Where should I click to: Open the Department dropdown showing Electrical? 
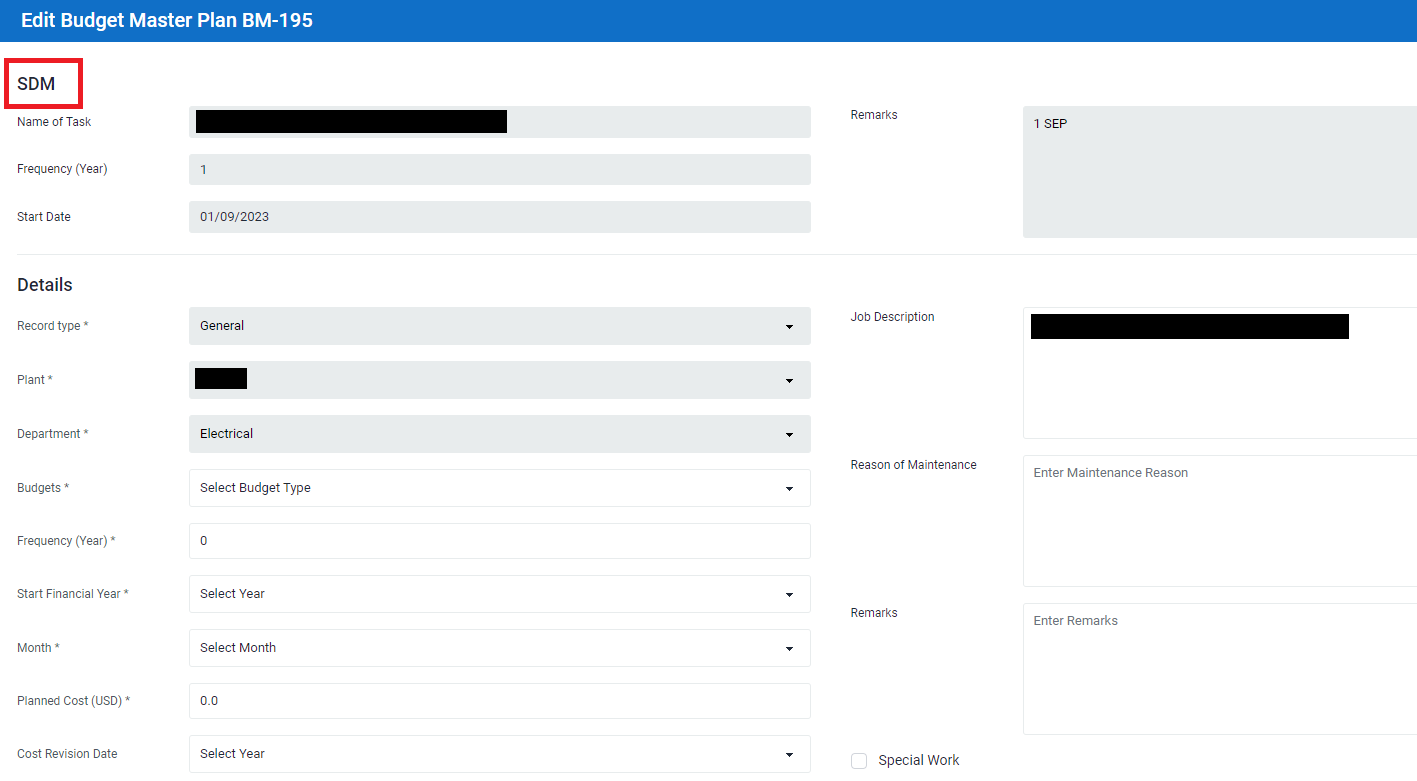click(x=499, y=434)
